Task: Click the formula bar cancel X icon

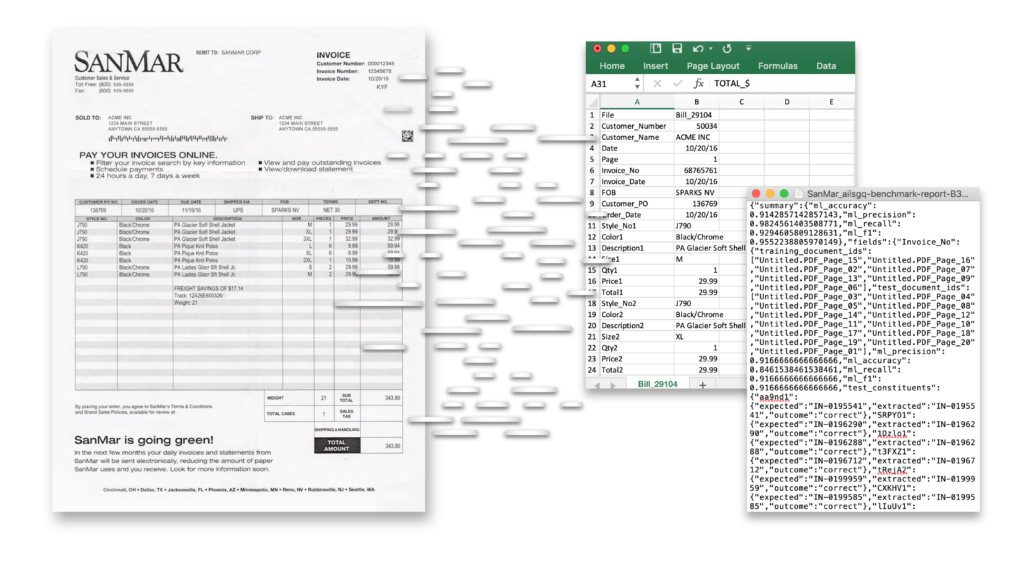Action: click(658, 84)
